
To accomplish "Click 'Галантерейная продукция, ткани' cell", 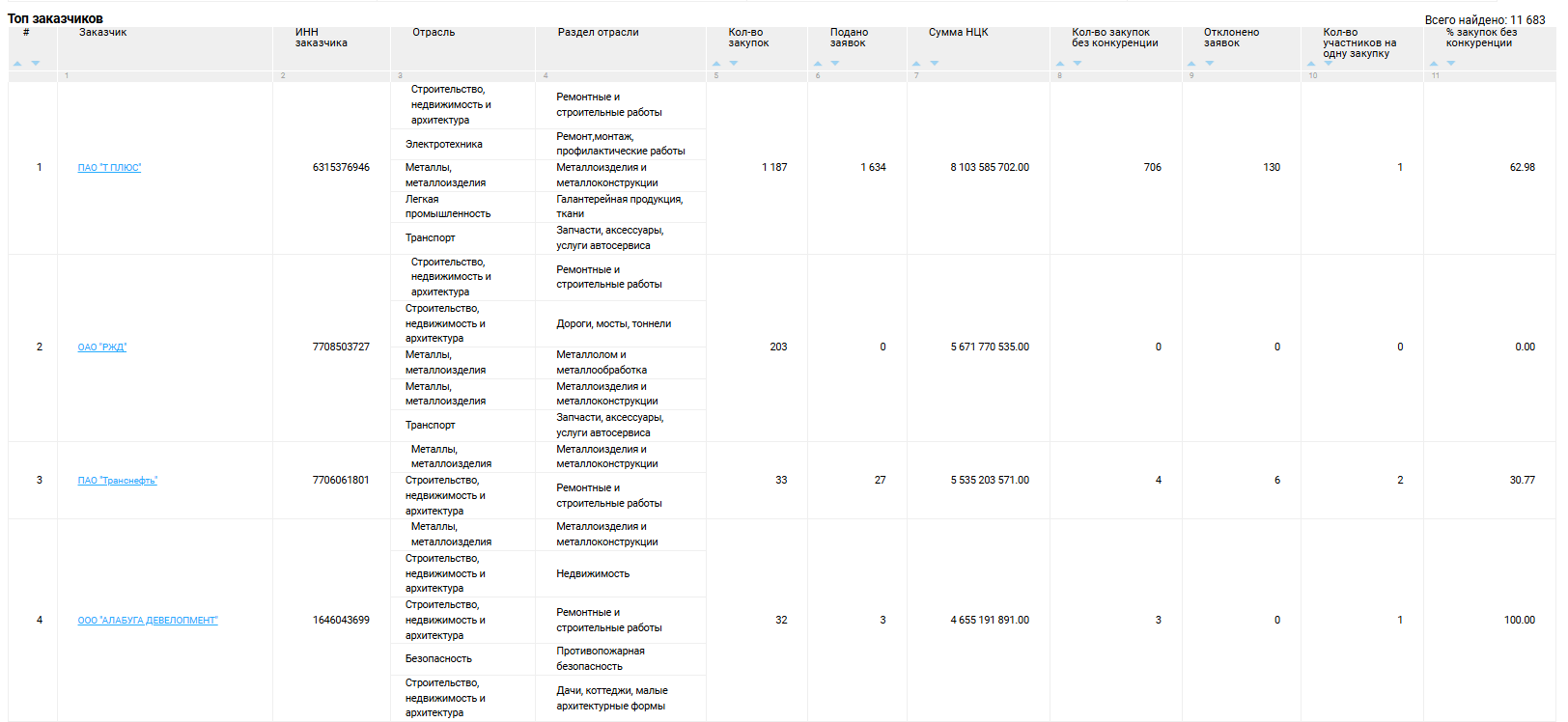I will (620, 207).
